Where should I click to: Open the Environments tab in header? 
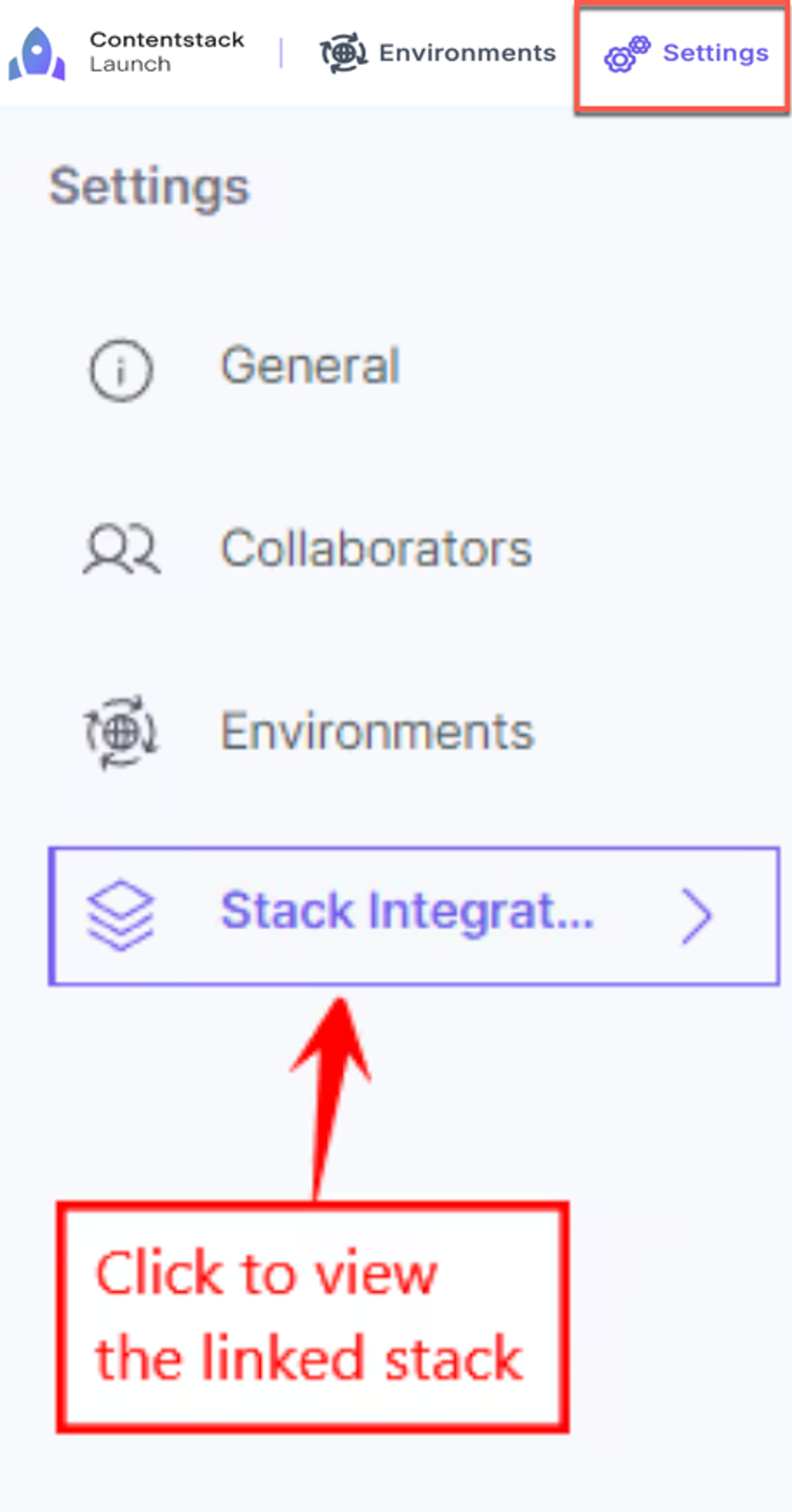coord(437,53)
